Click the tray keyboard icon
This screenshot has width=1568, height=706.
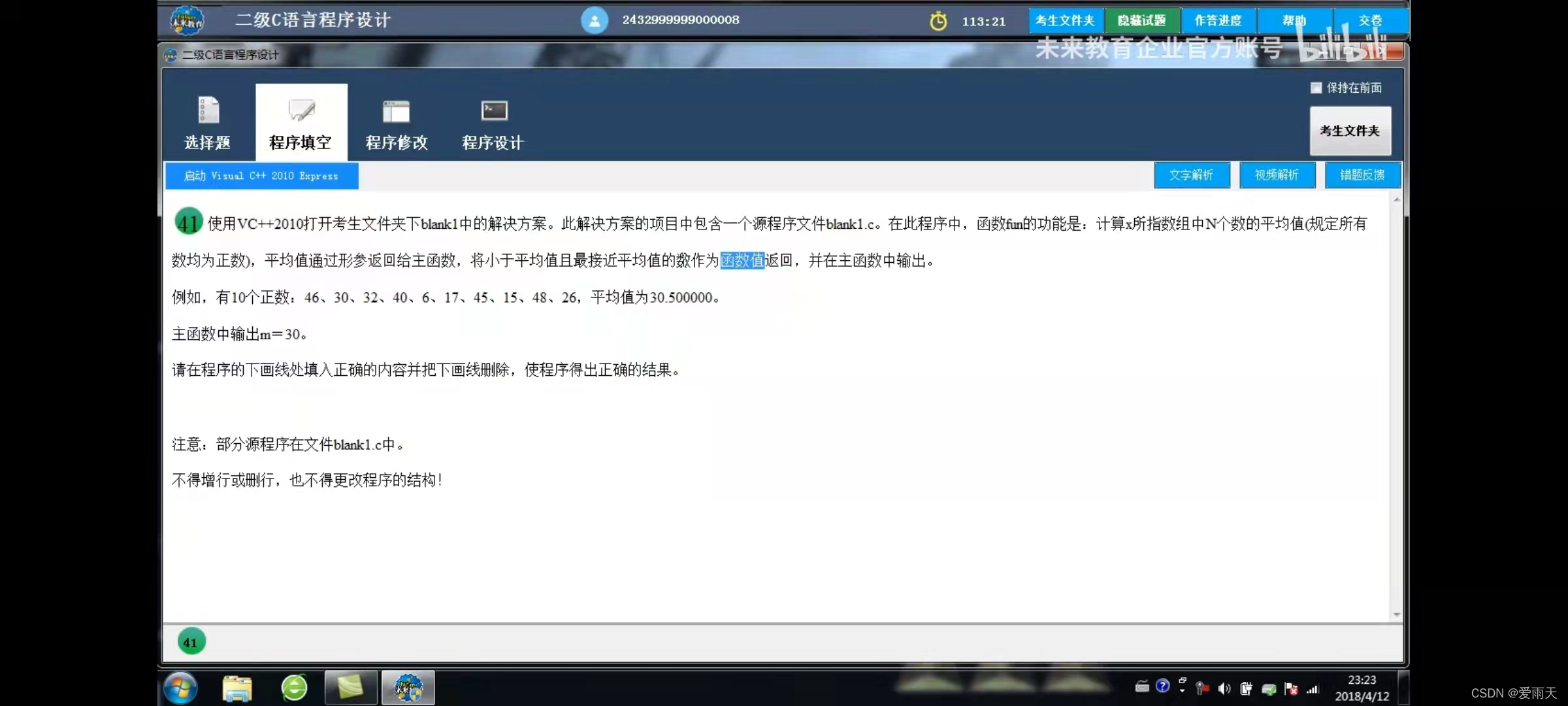[x=1142, y=686]
